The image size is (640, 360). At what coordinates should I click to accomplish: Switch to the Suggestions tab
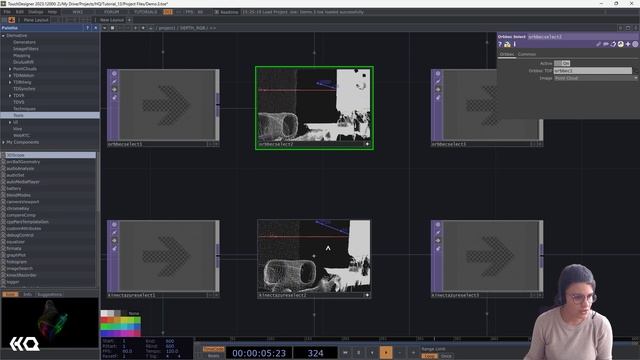[x=49, y=294]
